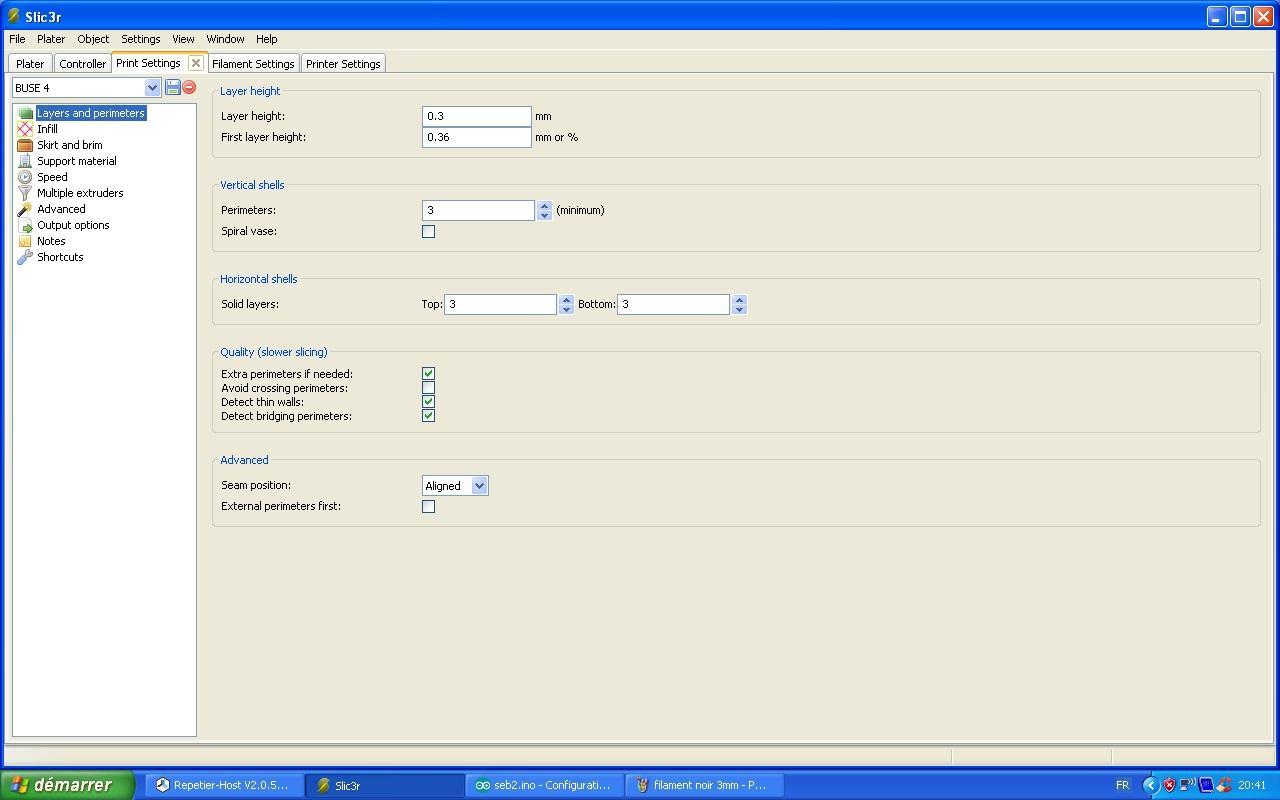The height and width of the screenshot is (800, 1280).
Task: Decrease Bottom solid layers down arrow
Action: [739, 309]
